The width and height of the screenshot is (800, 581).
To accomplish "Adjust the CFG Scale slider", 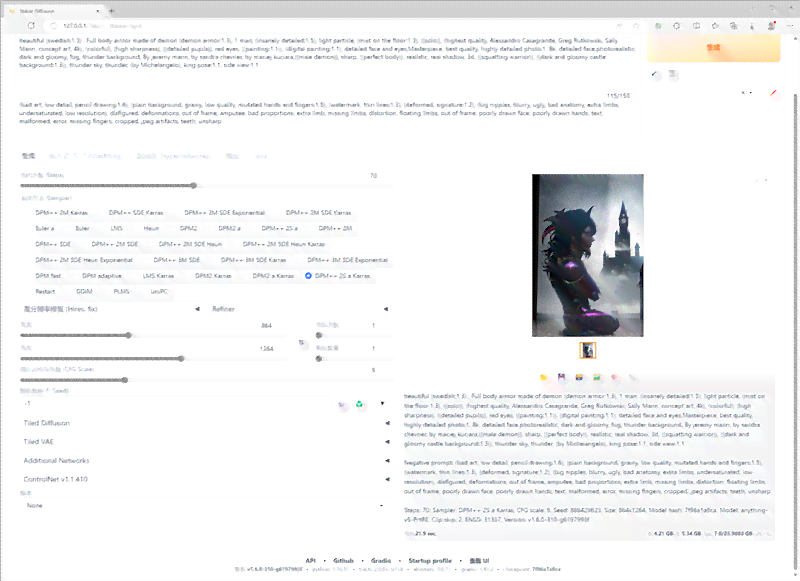I will pos(206,380).
